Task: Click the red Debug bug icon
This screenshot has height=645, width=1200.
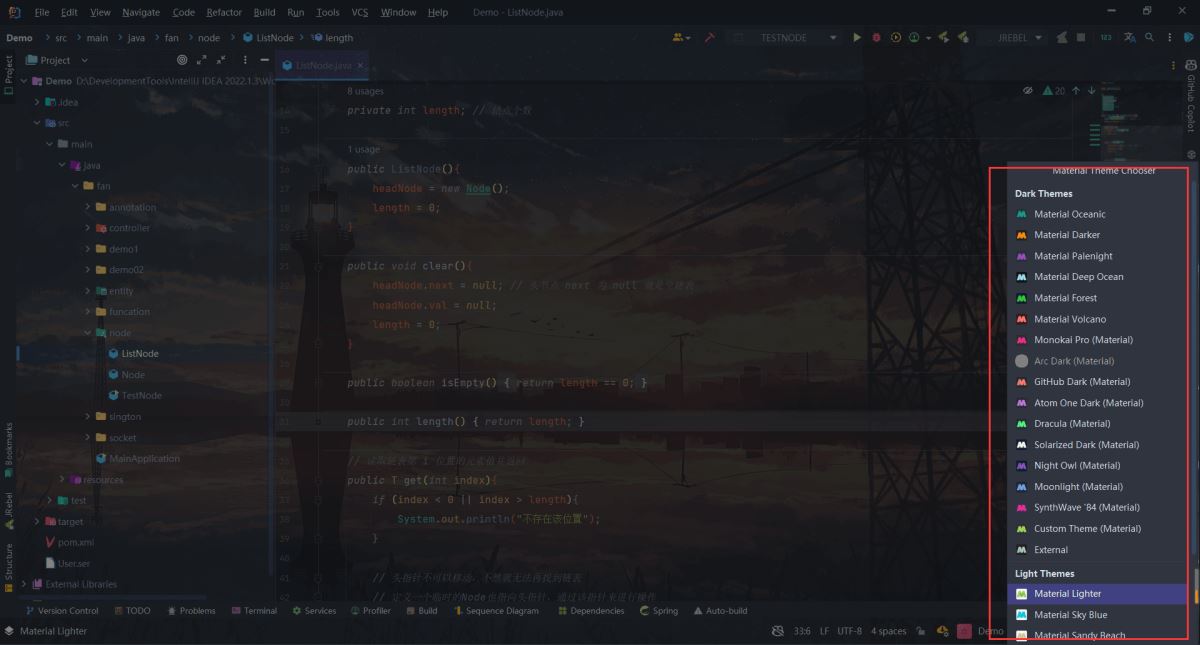Action: click(x=876, y=38)
